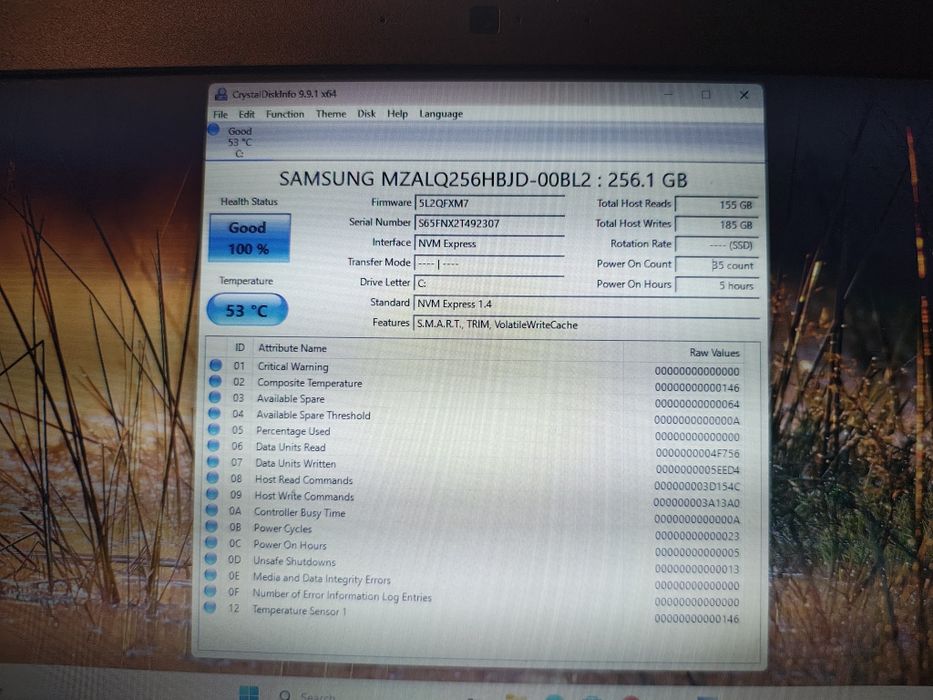Click the Total Host Reads value 155 GB
The height and width of the screenshot is (700, 933).
point(717,205)
